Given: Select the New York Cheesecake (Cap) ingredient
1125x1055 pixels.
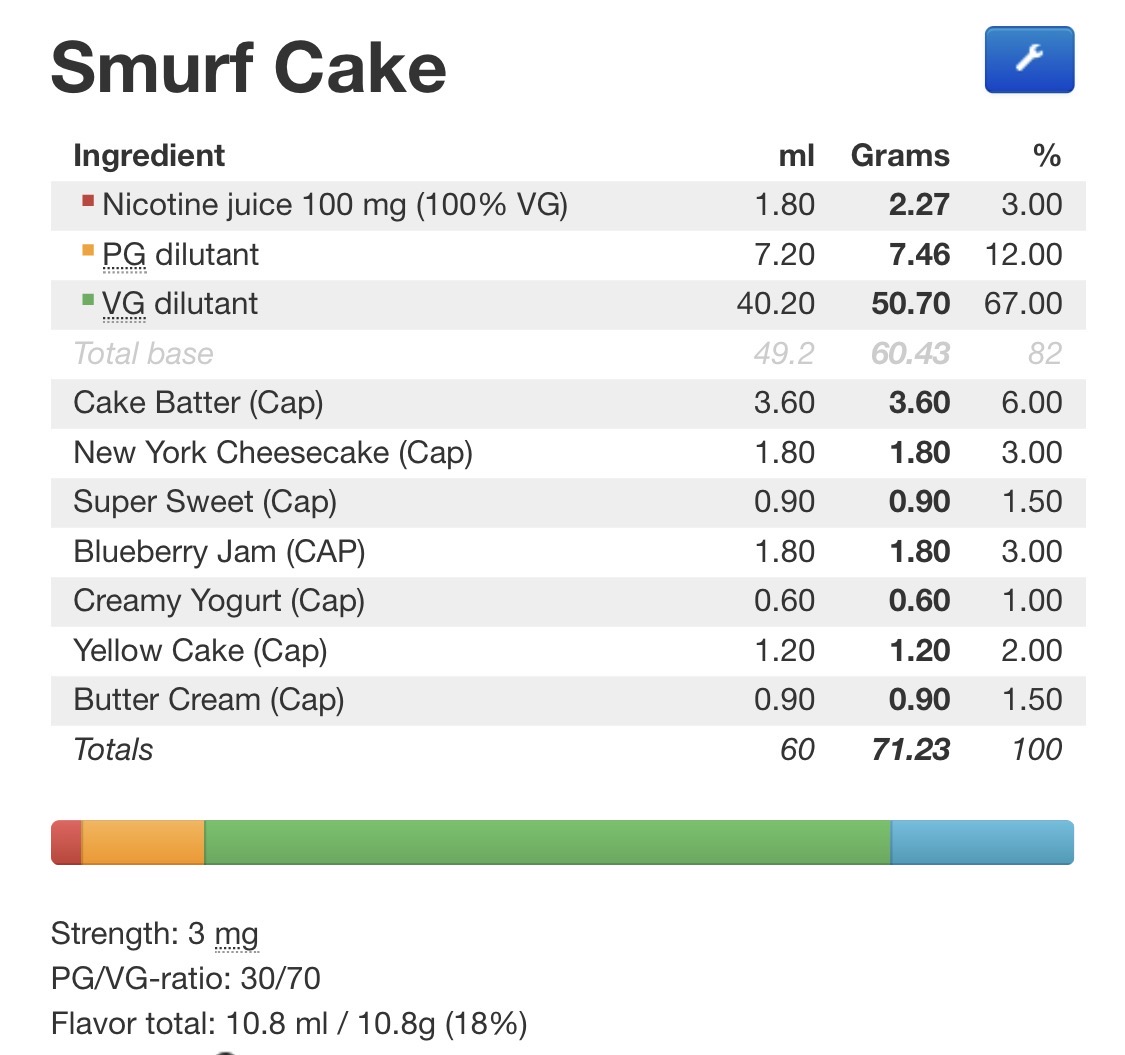Looking at the screenshot, I should (x=272, y=452).
